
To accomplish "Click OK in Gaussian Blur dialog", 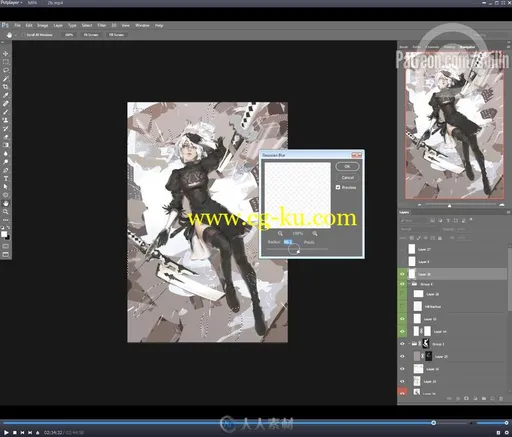I will (347, 166).
